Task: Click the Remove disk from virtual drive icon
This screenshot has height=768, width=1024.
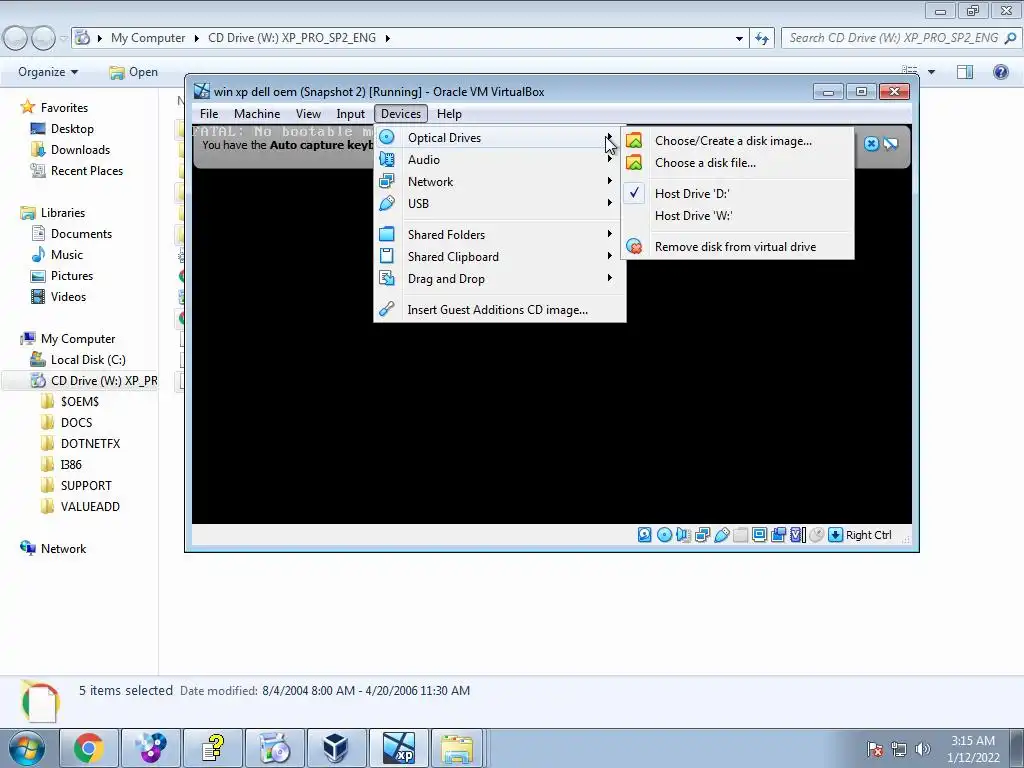Action: 634,246
